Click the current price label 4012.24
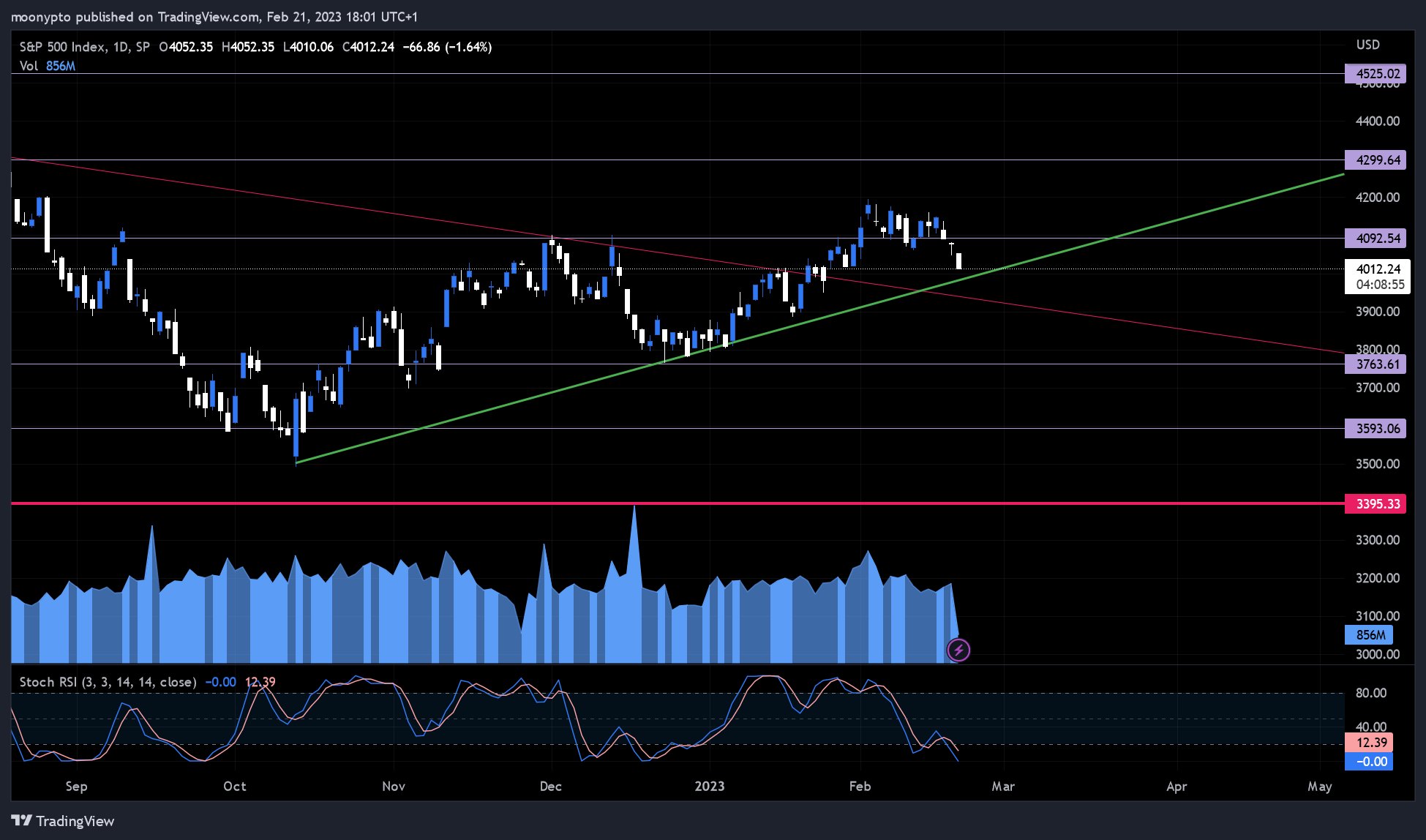Viewport: 1426px width, 840px height. coord(1378,269)
